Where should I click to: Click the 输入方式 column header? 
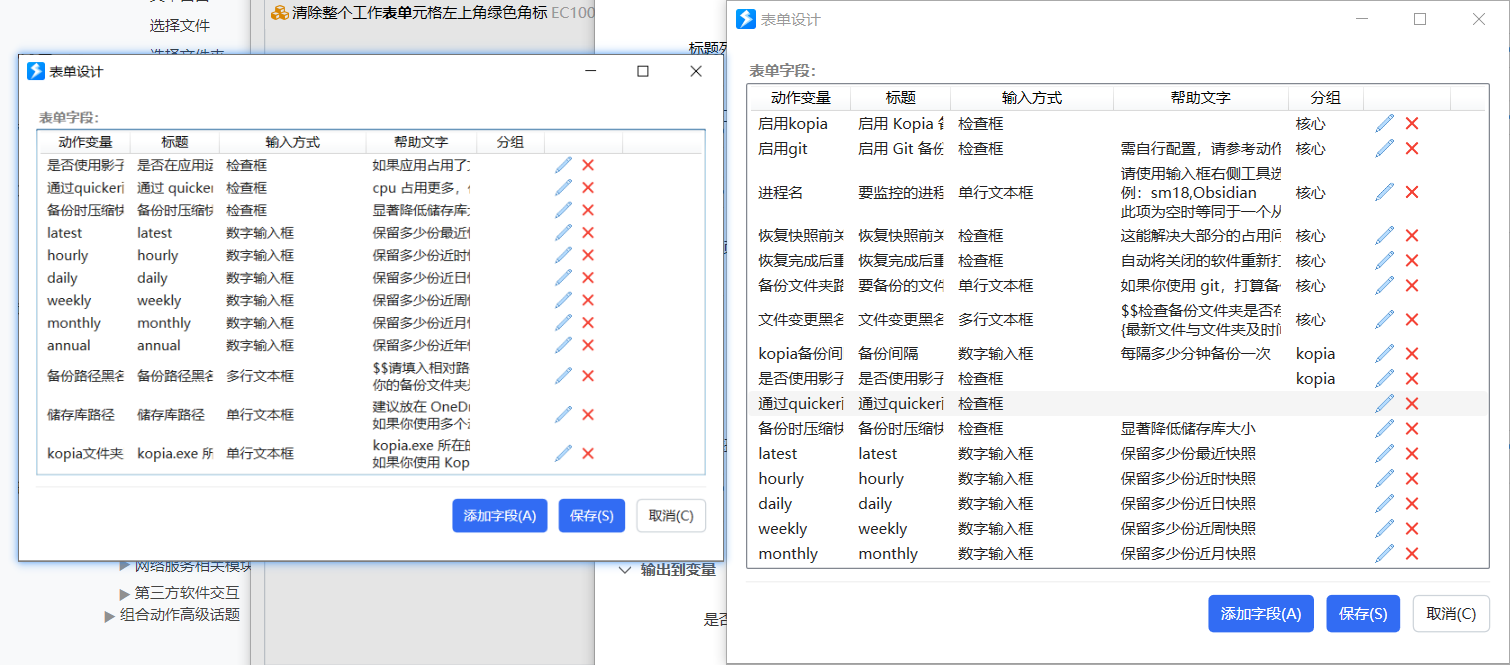pyautogui.click(x=1031, y=97)
